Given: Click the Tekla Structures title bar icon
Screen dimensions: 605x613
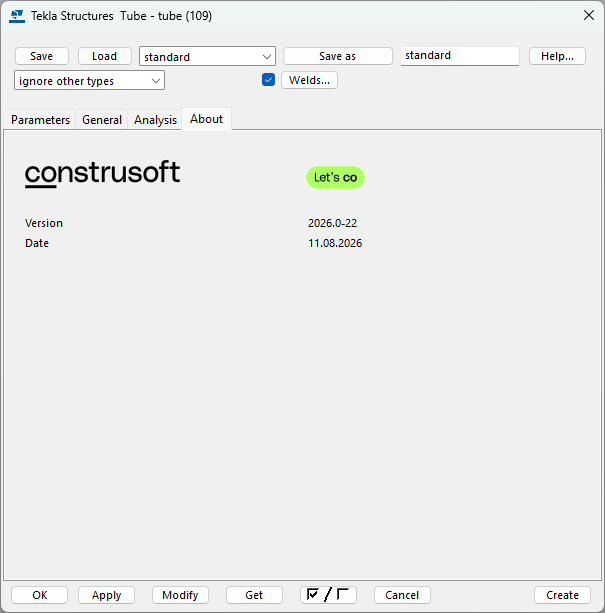Looking at the screenshot, I should coord(17,16).
